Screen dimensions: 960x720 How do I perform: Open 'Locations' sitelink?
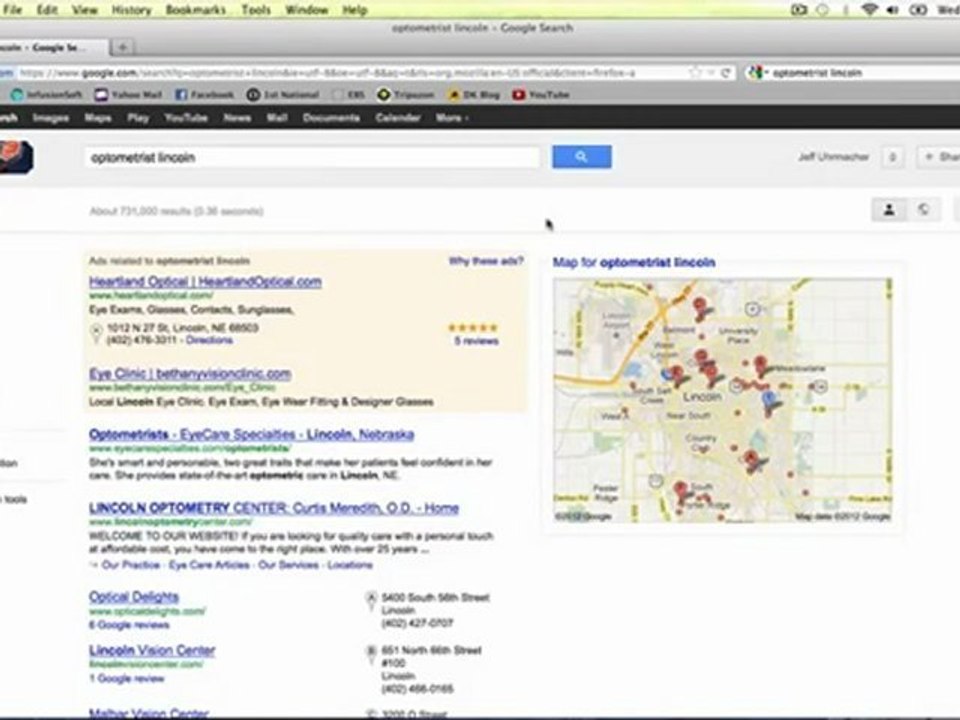[x=350, y=564]
